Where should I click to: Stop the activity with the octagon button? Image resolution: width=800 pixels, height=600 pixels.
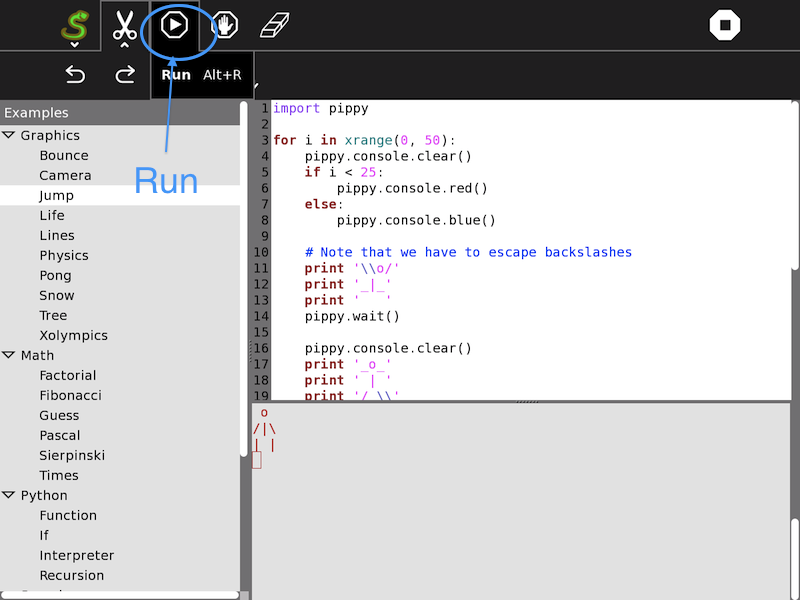(725, 25)
